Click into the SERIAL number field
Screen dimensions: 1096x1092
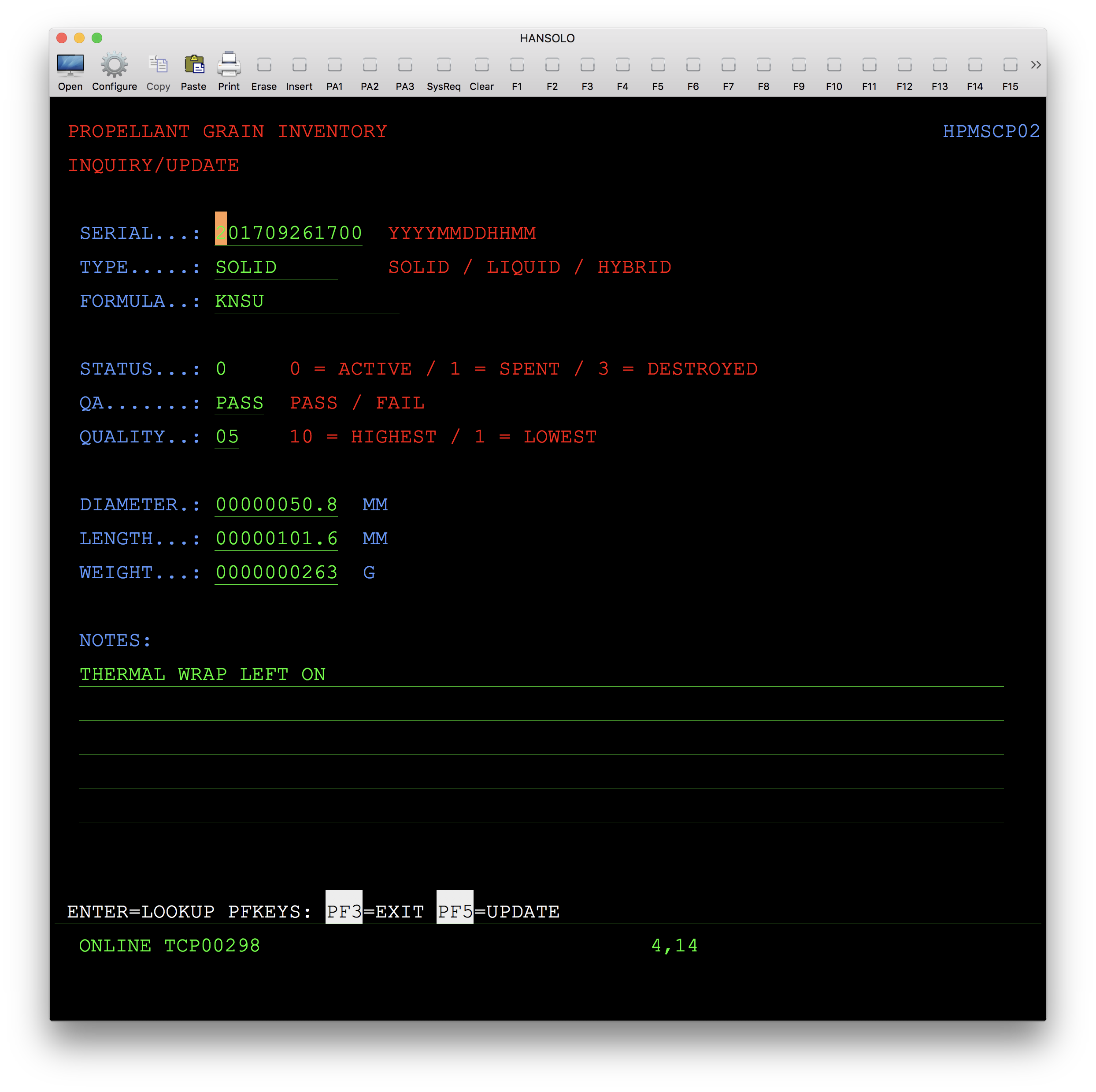click(288, 233)
